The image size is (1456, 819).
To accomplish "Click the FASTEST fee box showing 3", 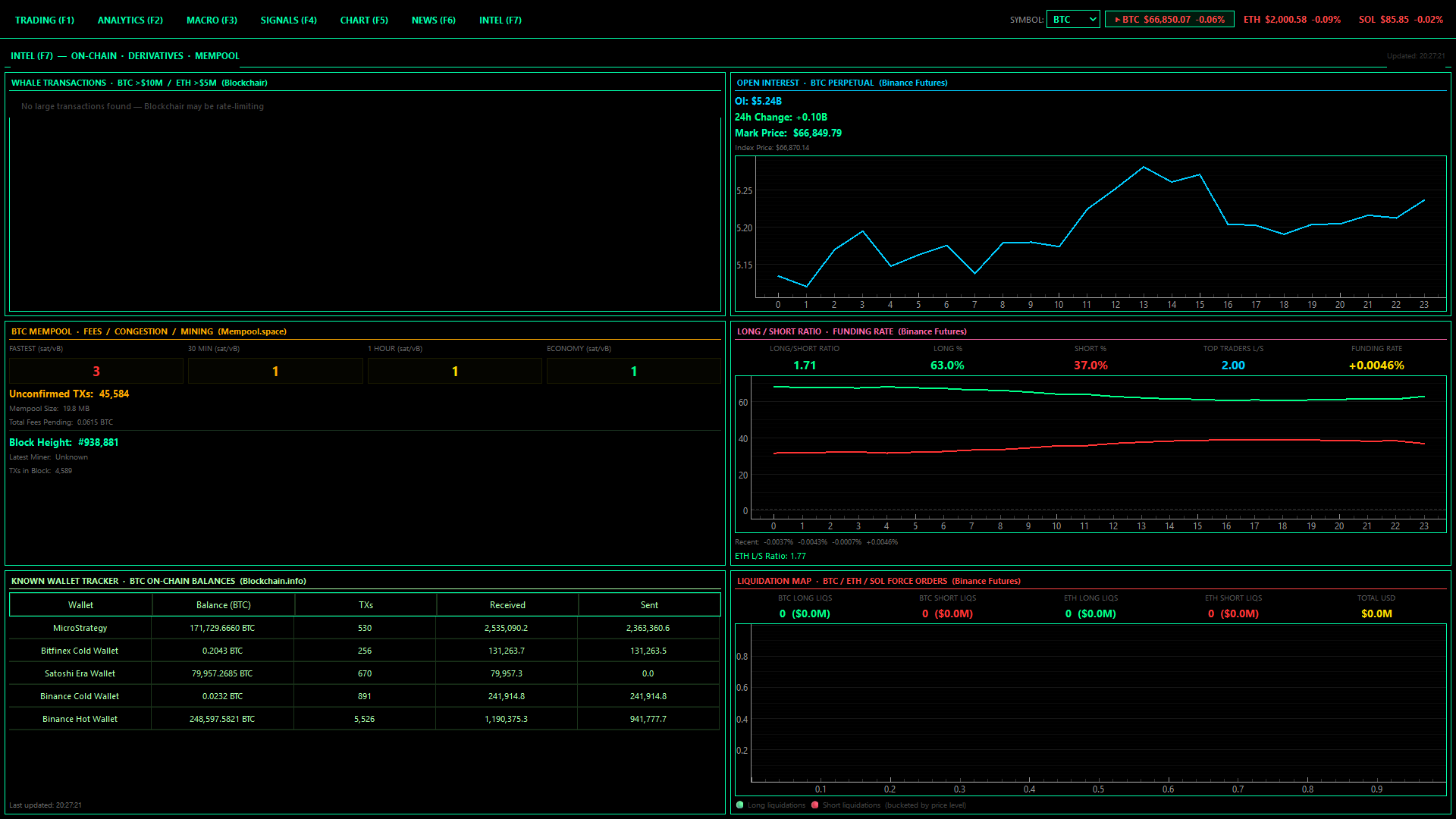I will [x=96, y=371].
